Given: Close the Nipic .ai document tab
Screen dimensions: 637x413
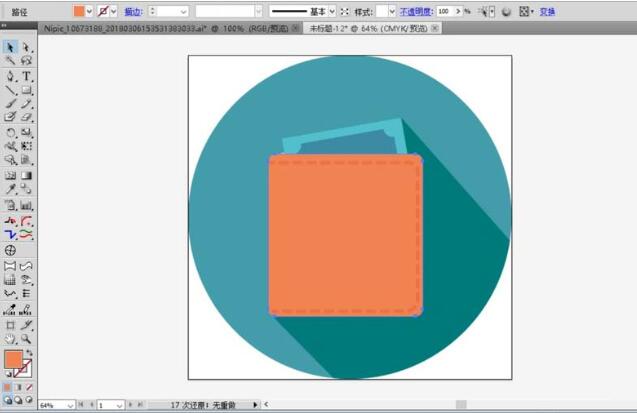Looking at the screenshot, I should [x=296, y=28].
